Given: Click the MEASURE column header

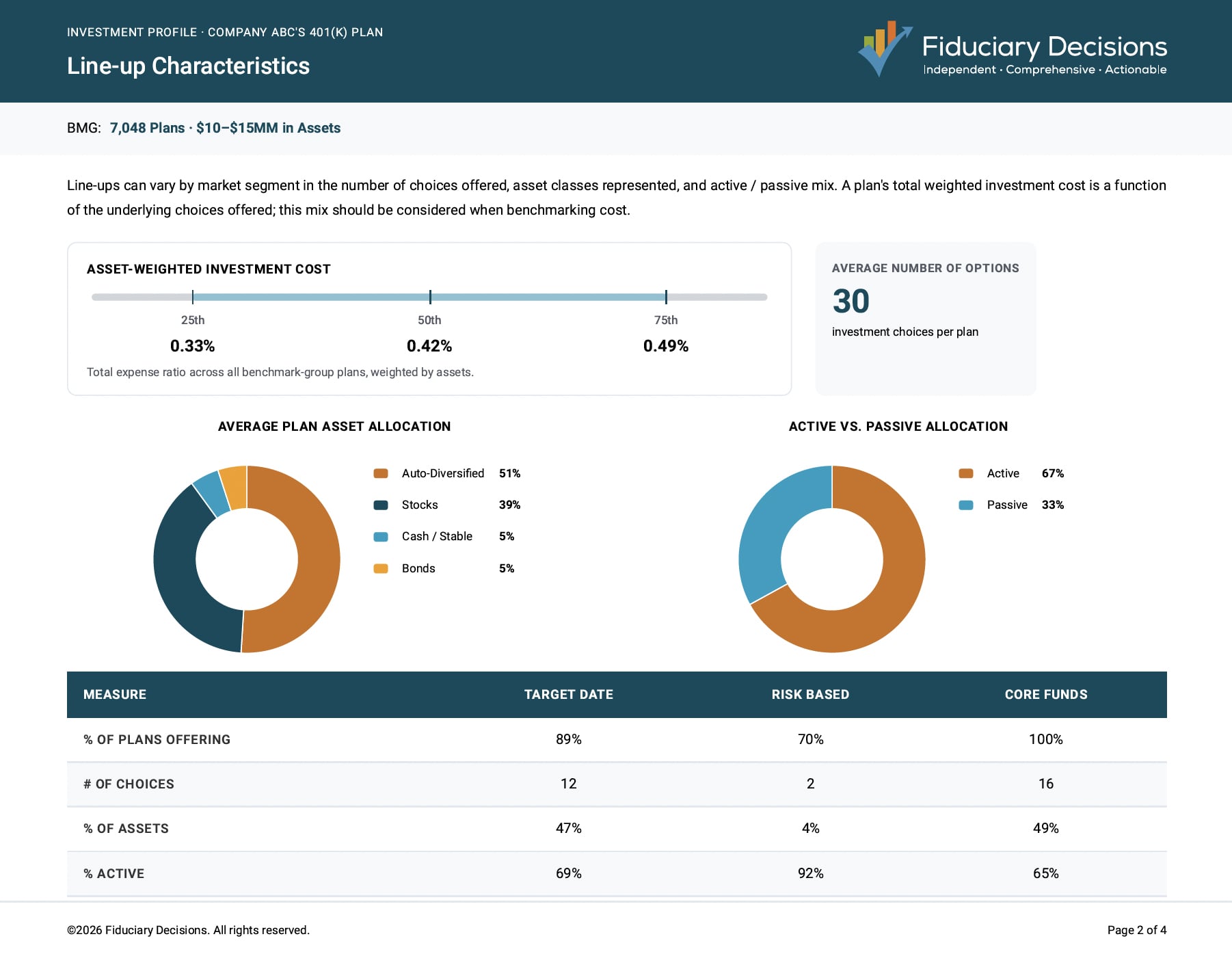Looking at the screenshot, I should tap(115, 695).
